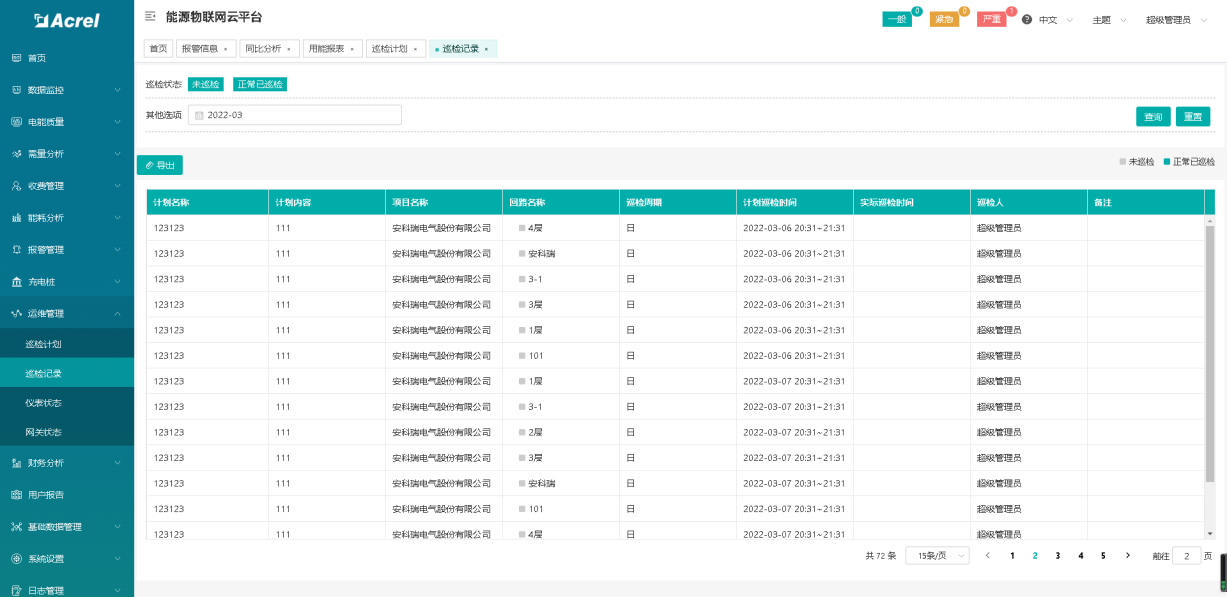The height and width of the screenshot is (597, 1227).
Task: Click the 能耗分析 bar chart icon
Action: (16, 218)
